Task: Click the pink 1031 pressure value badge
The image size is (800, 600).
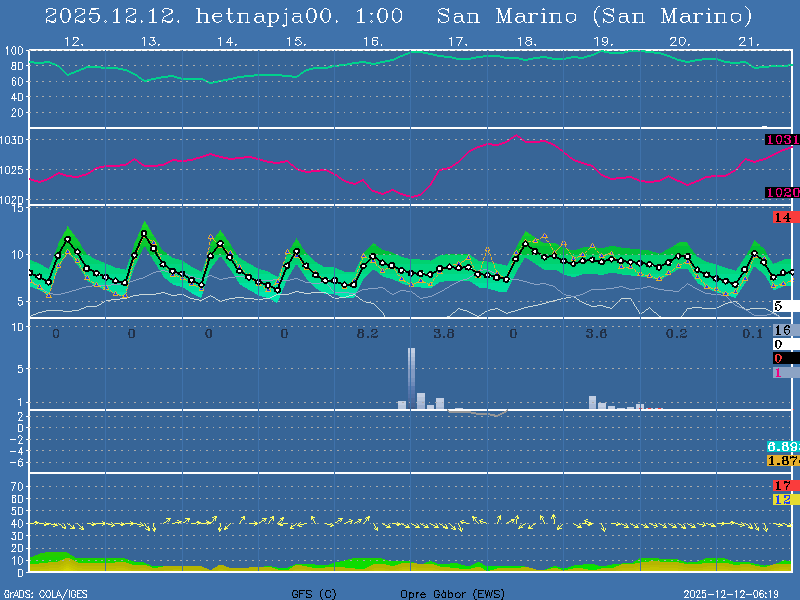Action: pos(781,140)
